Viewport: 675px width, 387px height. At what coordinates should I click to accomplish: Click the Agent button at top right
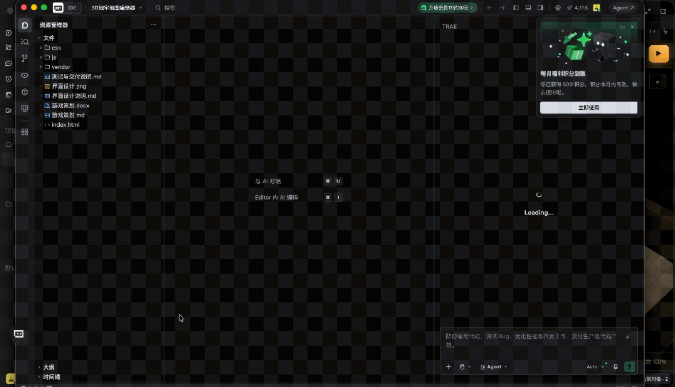(623, 8)
